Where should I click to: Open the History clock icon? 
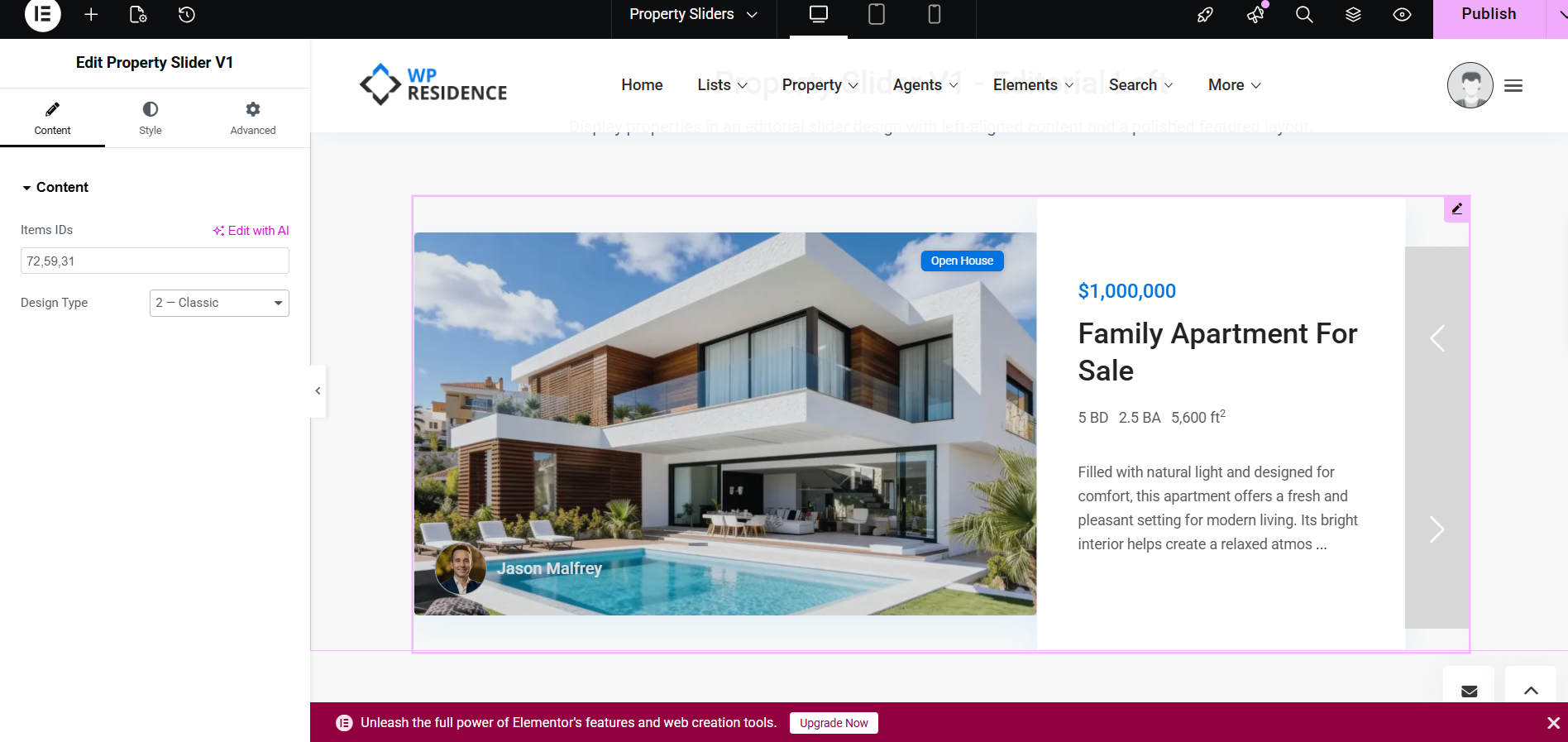pyautogui.click(x=187, y=14)
